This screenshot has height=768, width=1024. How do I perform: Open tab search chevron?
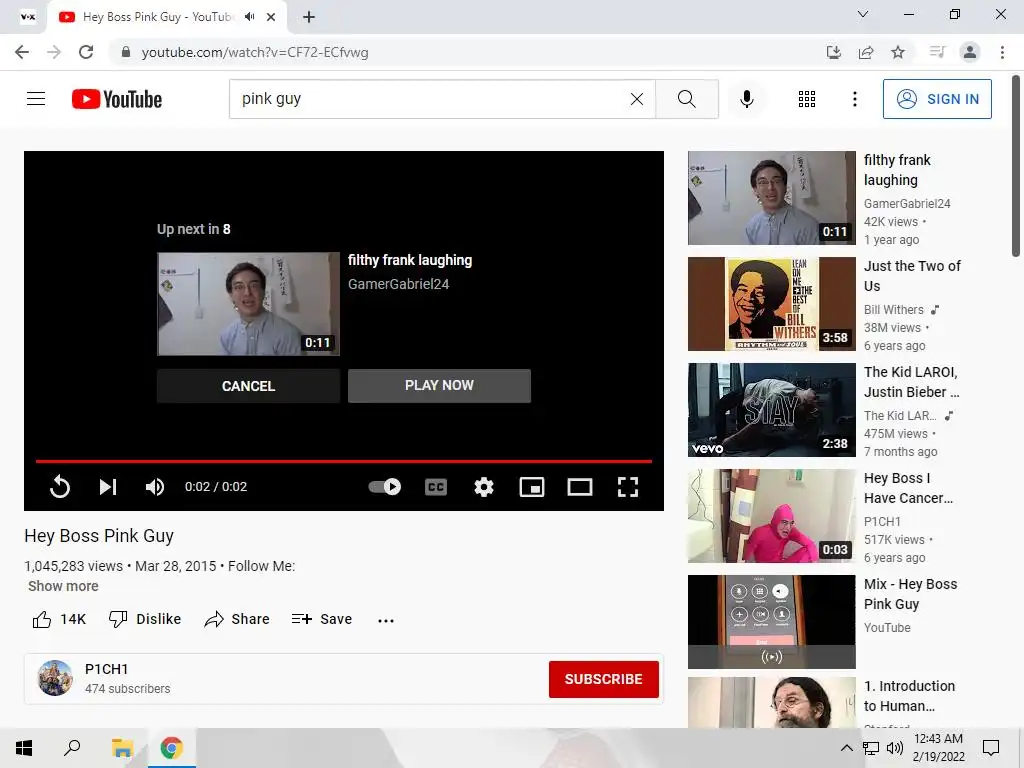pos(863,14)
